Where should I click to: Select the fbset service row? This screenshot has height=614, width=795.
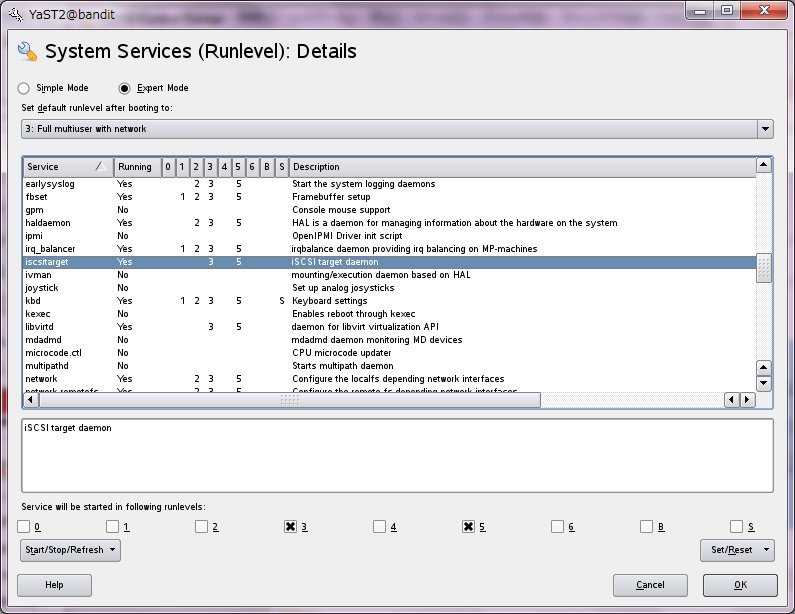click(x=389, y=197)
